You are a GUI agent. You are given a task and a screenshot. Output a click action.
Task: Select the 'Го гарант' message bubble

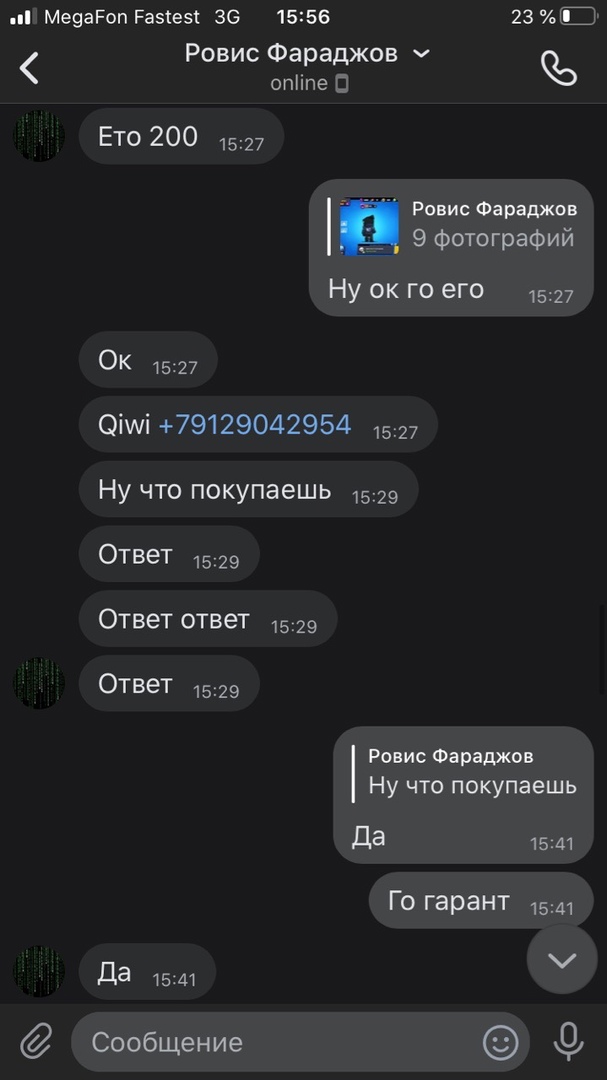(481, 901)
